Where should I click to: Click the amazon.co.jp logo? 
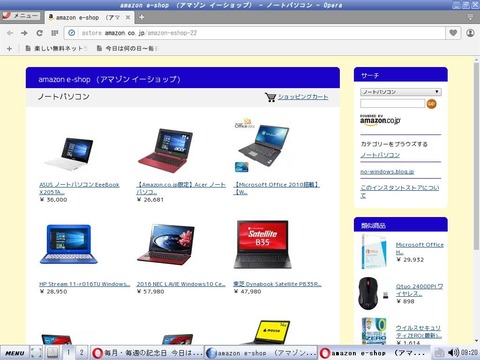pos(380,120)
